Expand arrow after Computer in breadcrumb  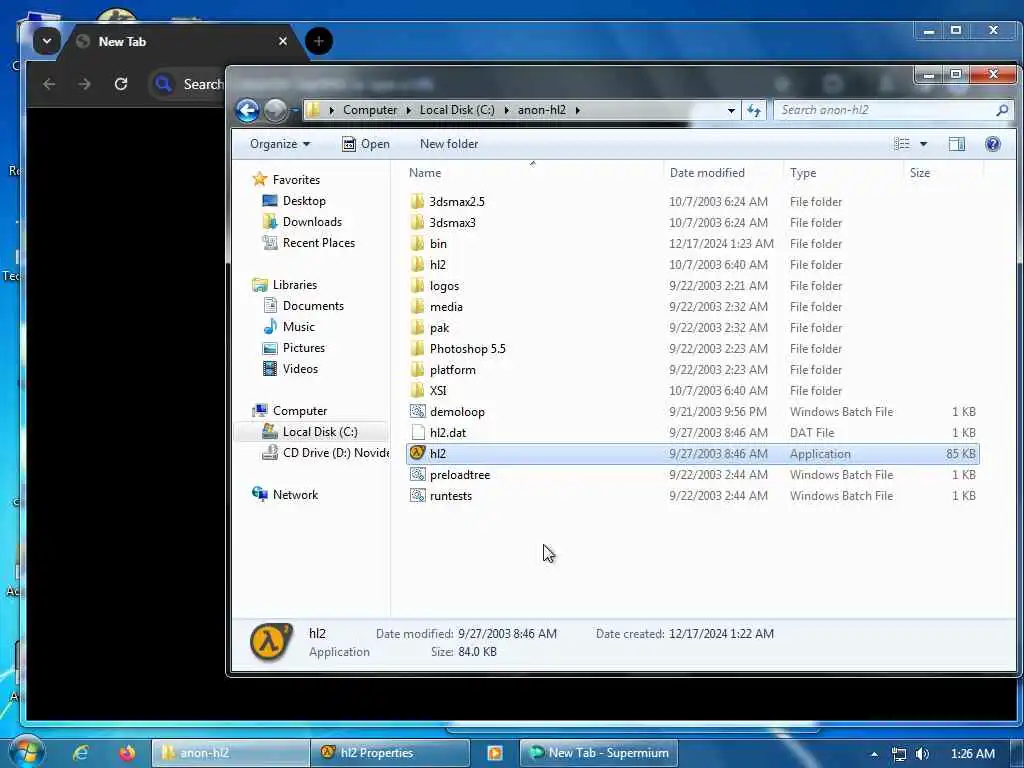click(x=408, y=110)
